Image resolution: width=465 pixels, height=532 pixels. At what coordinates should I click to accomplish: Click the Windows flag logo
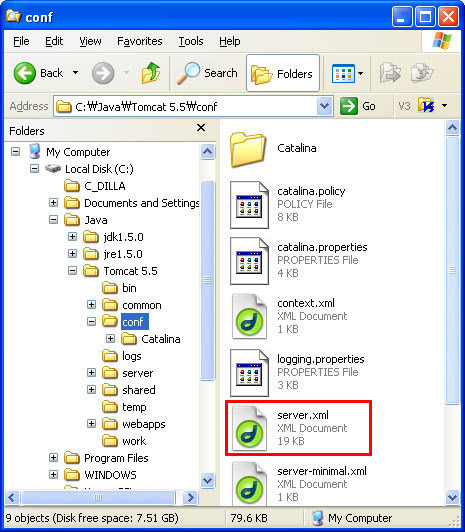[x=442, y=41]
